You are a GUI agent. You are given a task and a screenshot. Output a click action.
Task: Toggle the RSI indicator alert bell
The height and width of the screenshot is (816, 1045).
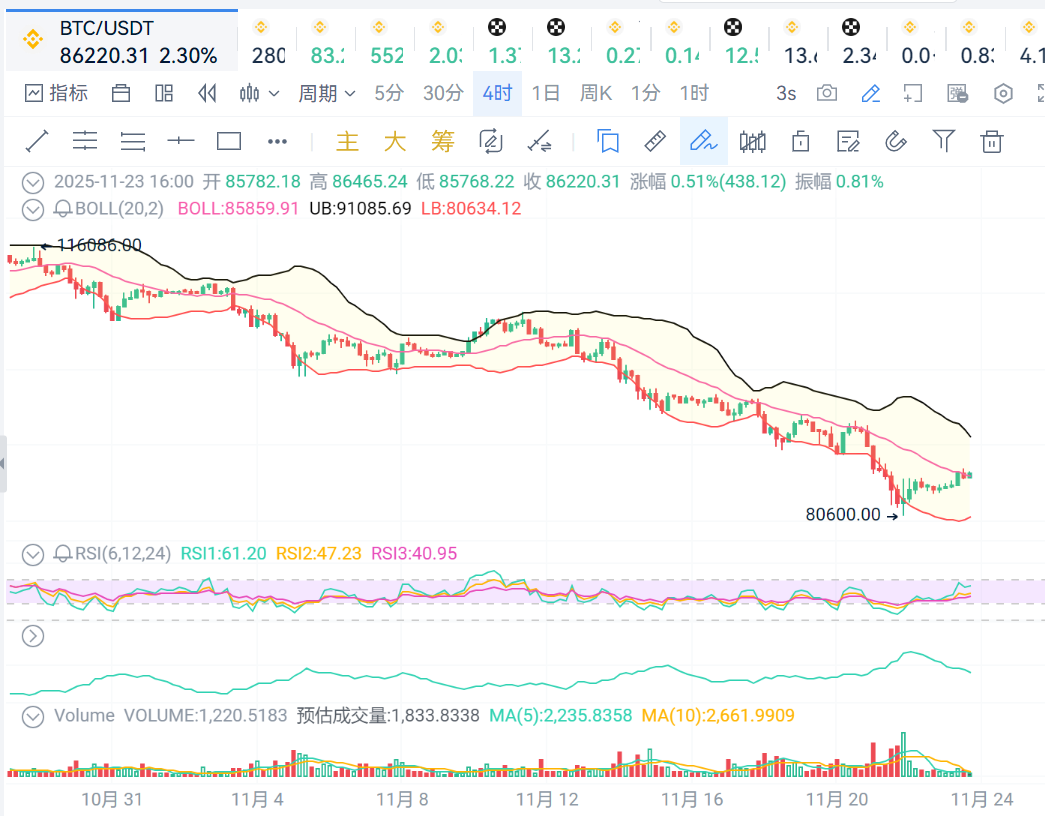(62, 554)
